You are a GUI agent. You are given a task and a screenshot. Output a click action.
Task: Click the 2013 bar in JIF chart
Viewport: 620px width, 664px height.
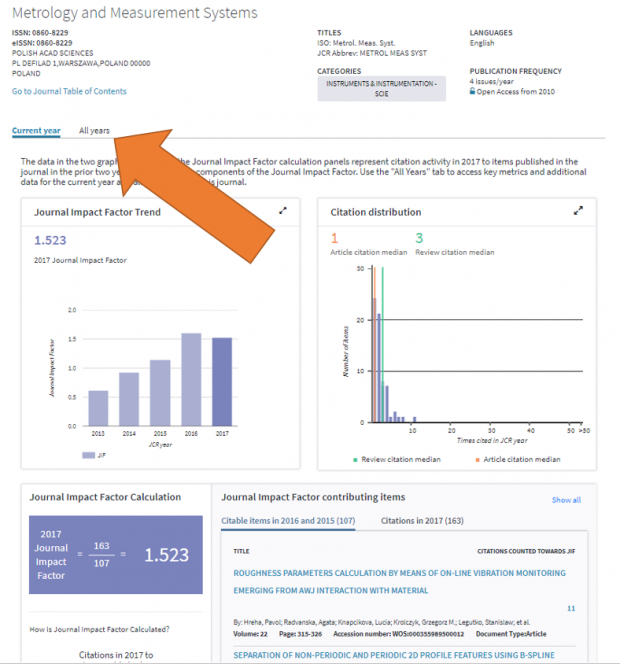tap(98, 408)
